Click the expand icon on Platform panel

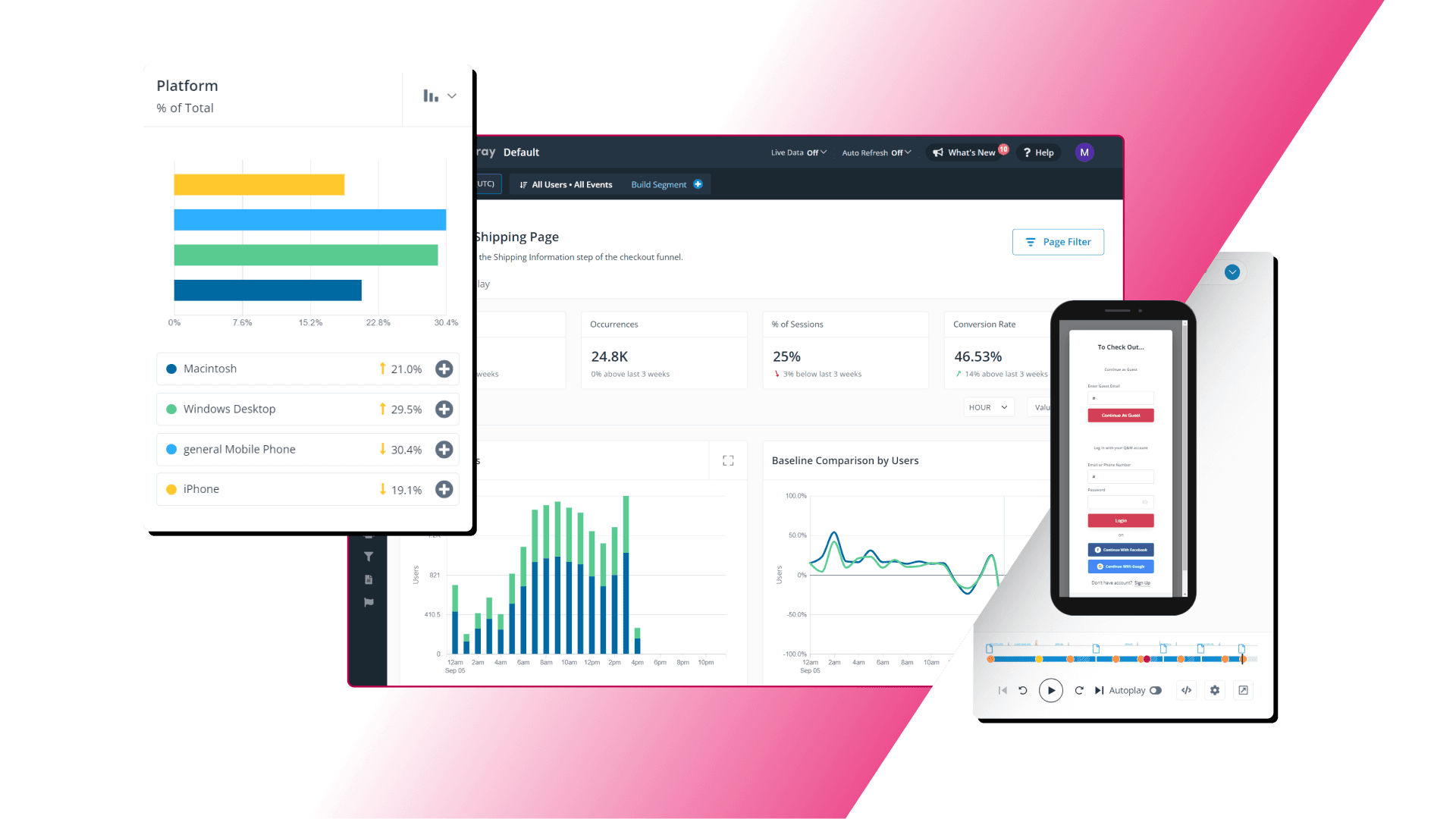pos(452,96)
